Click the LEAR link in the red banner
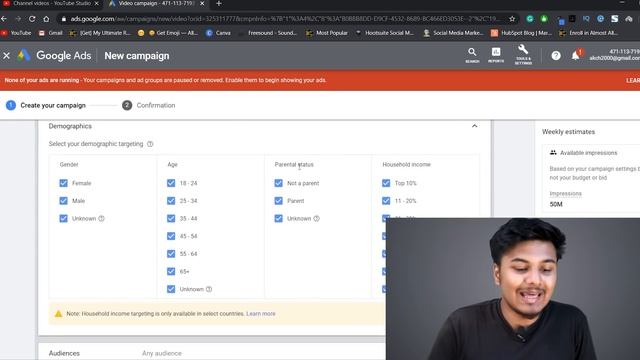This screenshot has height=360, width=640. [633, 80]
